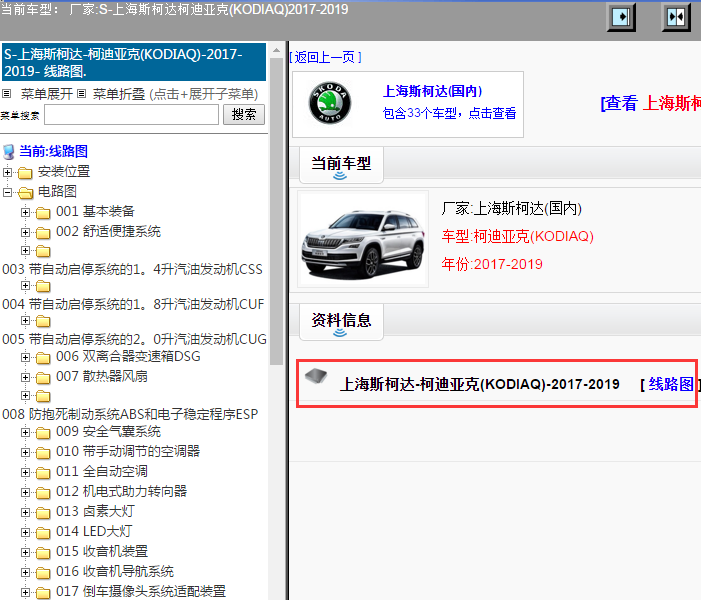Click the Skoda logo image
This screenshot has height=600, width=701.
(330, 103)
